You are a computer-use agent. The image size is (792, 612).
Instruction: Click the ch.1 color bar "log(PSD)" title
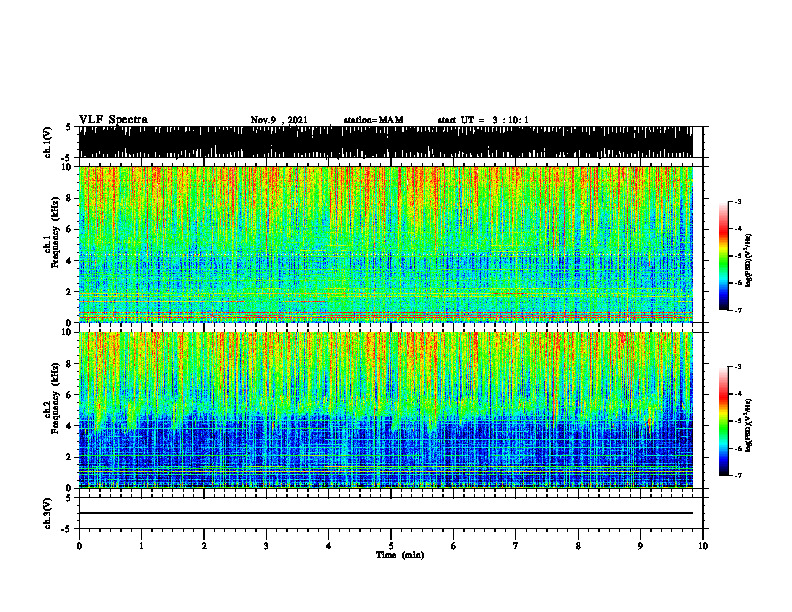point(749,260)
